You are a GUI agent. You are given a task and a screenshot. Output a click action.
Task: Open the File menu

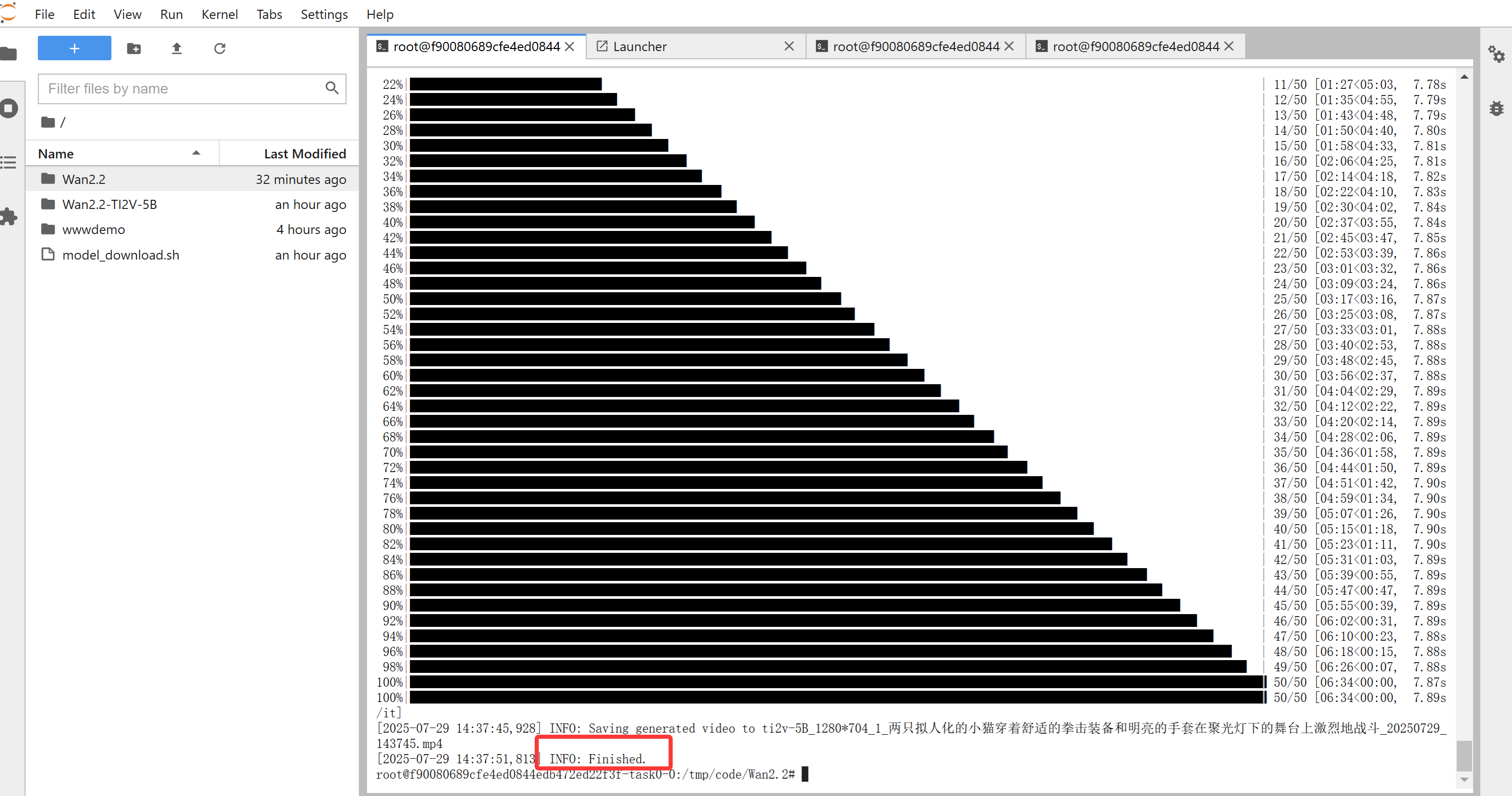[x=44, y=14]
